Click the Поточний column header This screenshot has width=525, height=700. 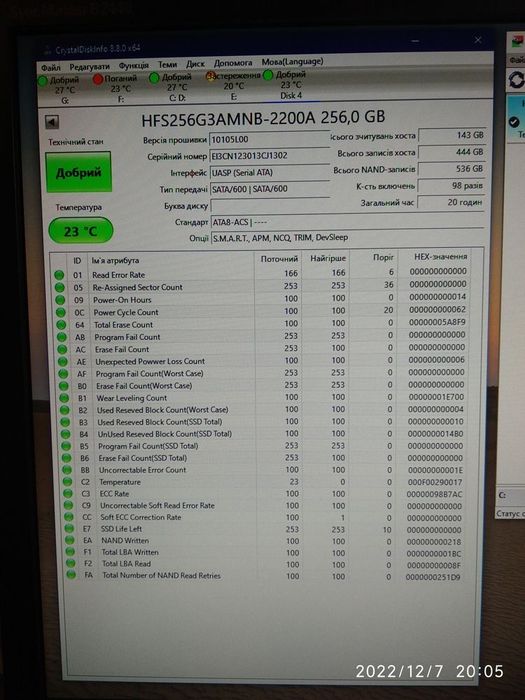(279, 258)
